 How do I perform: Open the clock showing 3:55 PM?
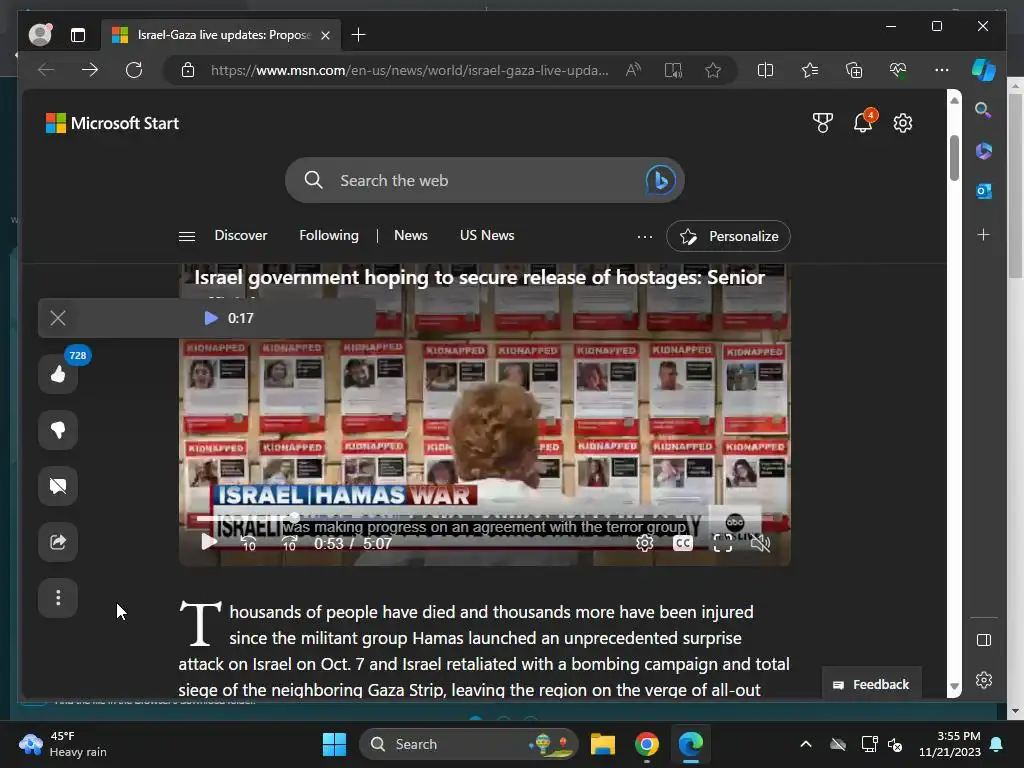[x=950, y=744]
